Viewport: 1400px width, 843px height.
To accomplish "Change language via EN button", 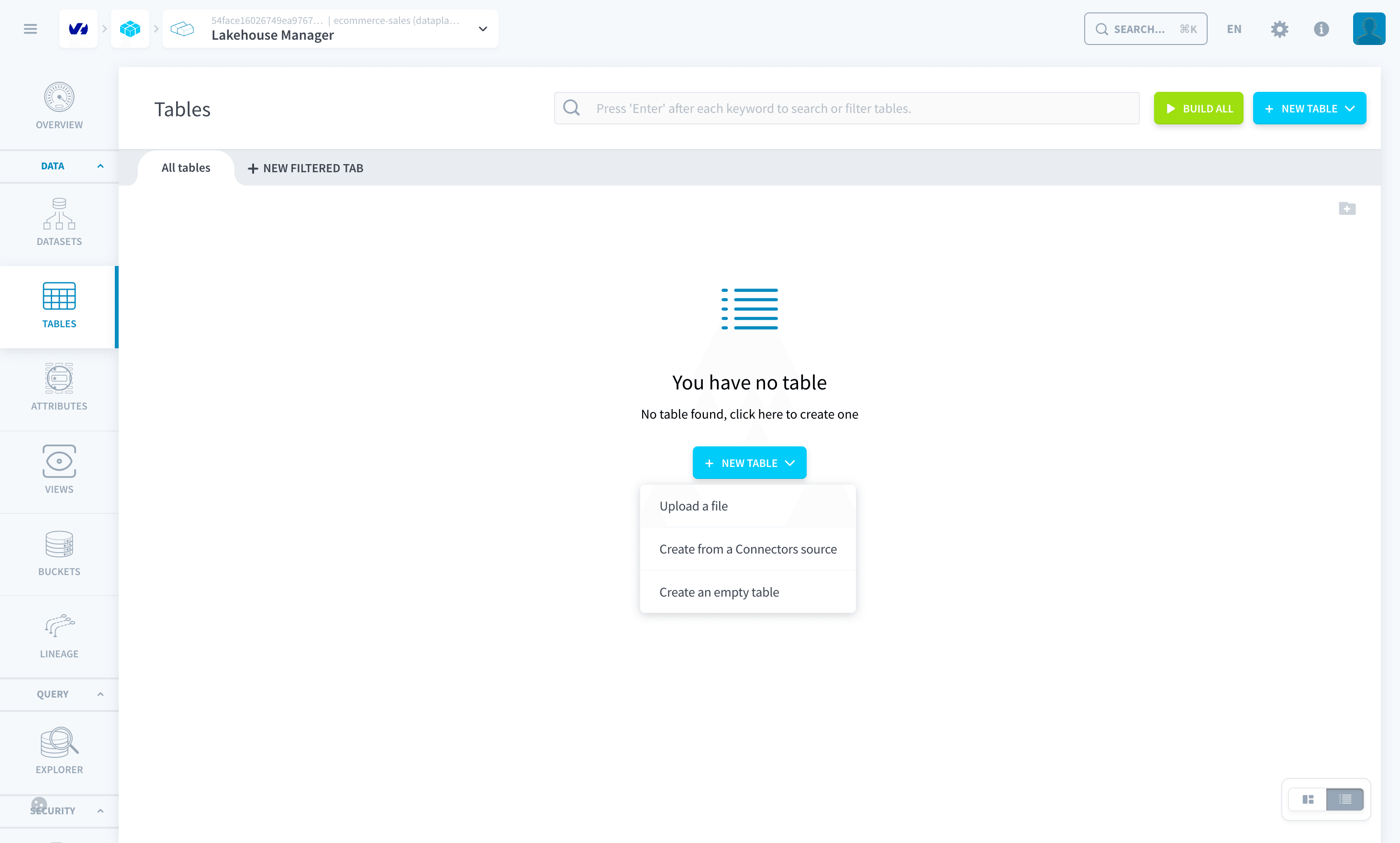I will (x=1233, y=29).
